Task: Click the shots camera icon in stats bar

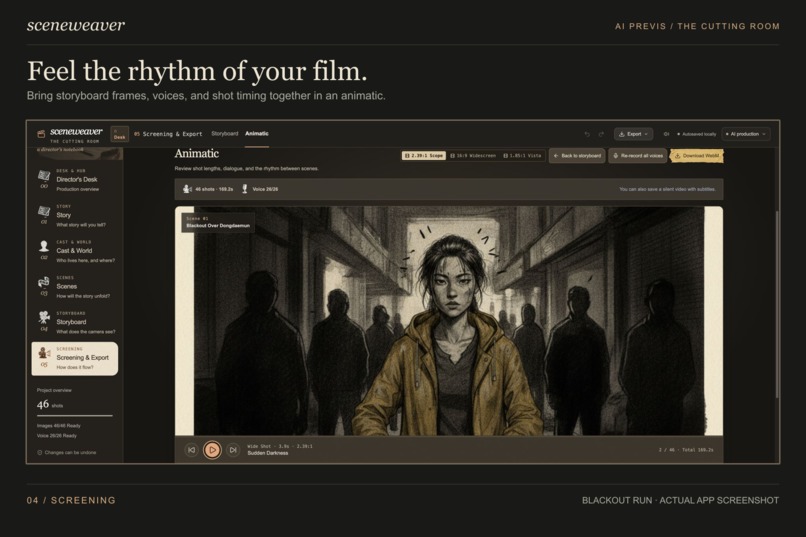Action: tap(187, 189)
